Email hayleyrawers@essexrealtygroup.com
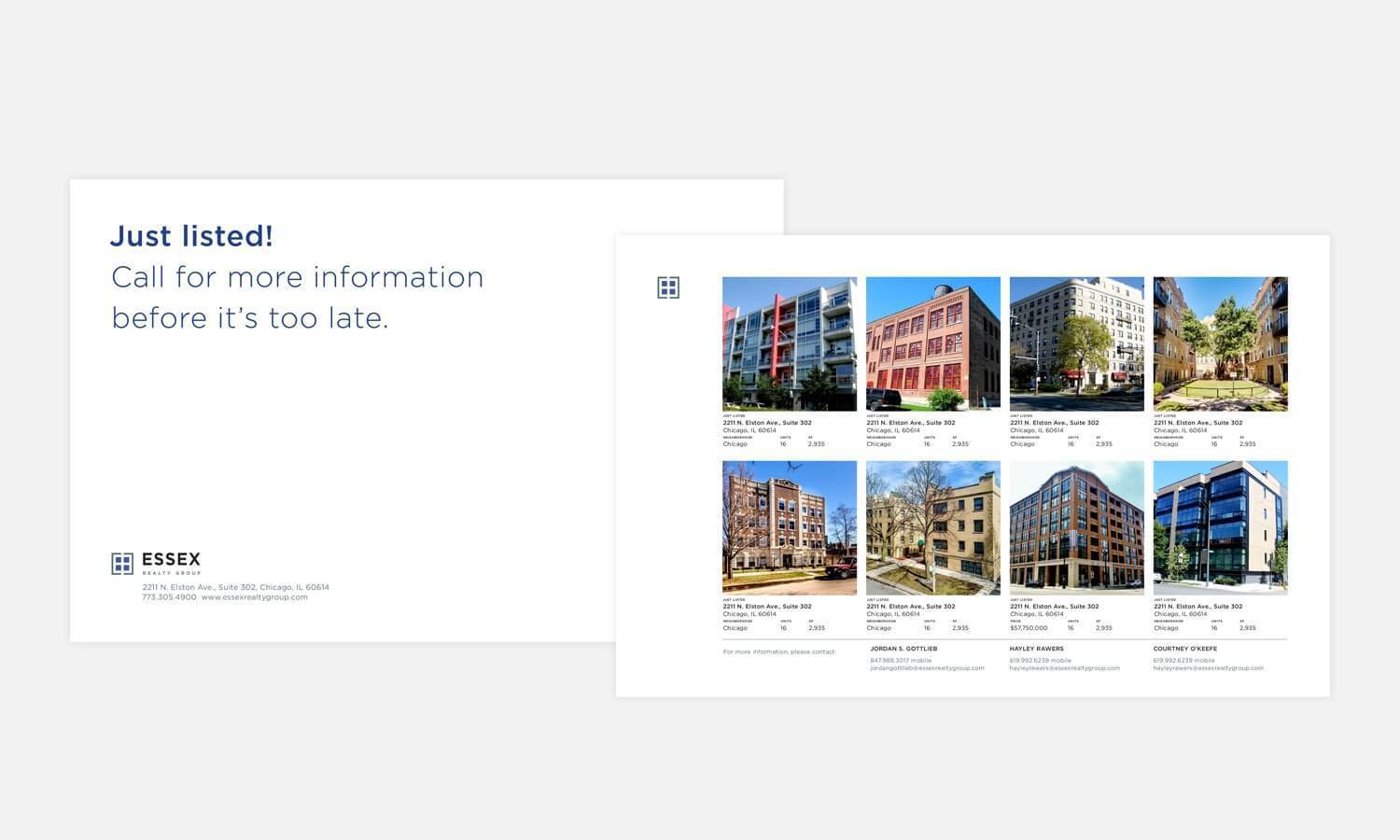 coord(1065,667)
